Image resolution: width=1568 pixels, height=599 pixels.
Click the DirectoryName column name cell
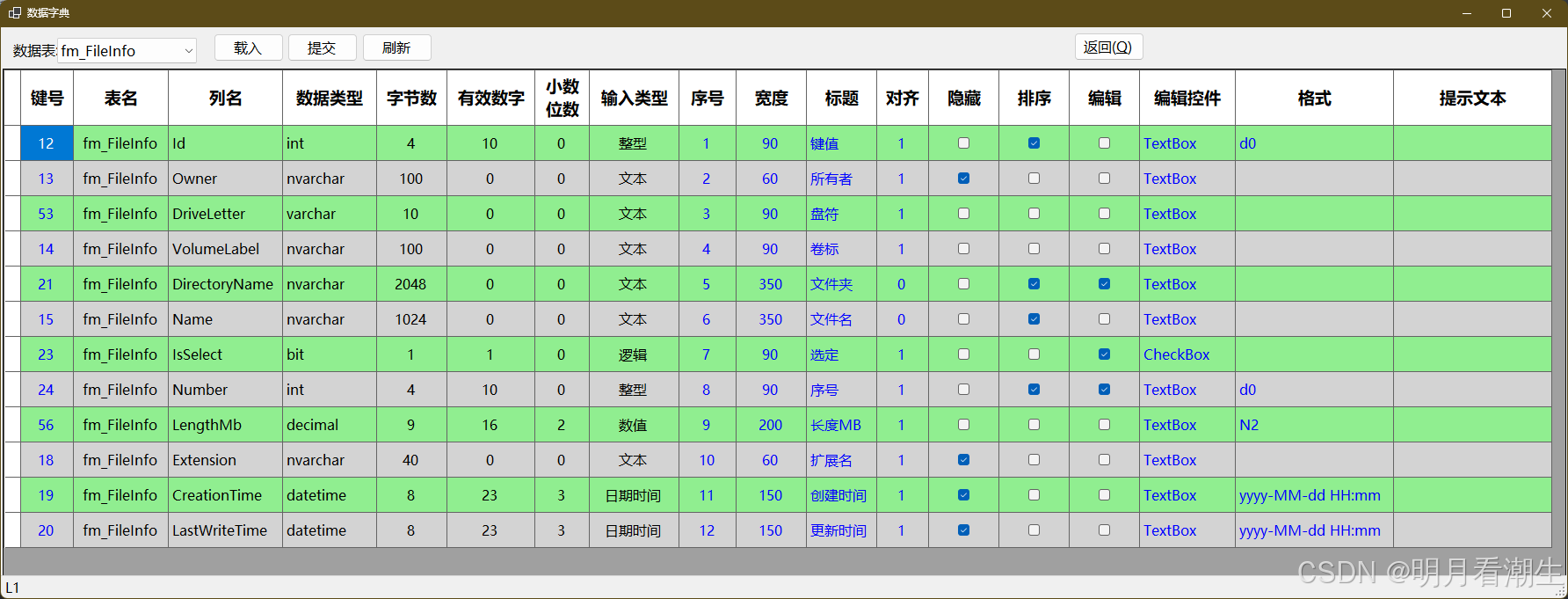(x=225, y=284)
